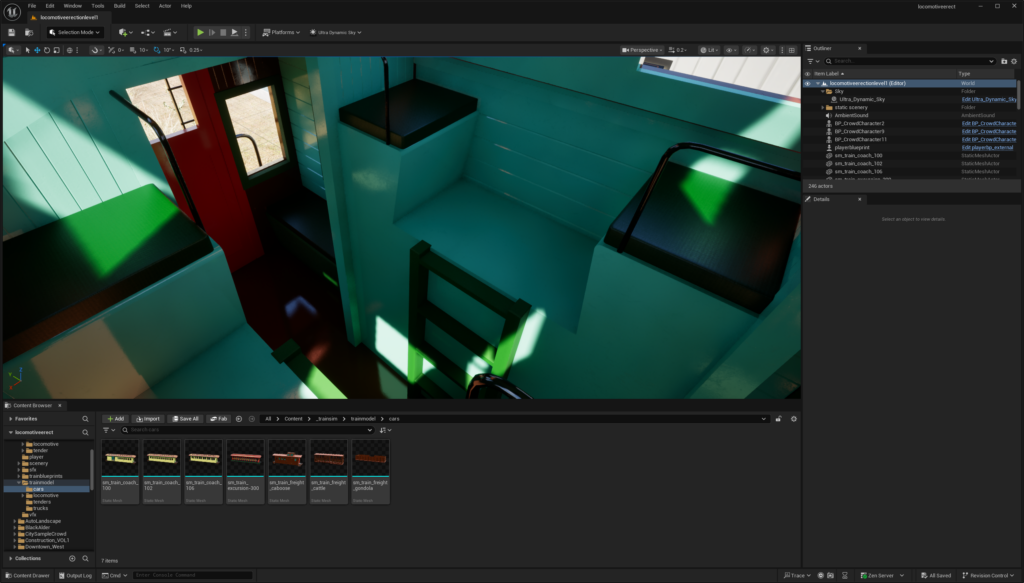Click the folder tree vertical scrollbar

pos(92,465)
